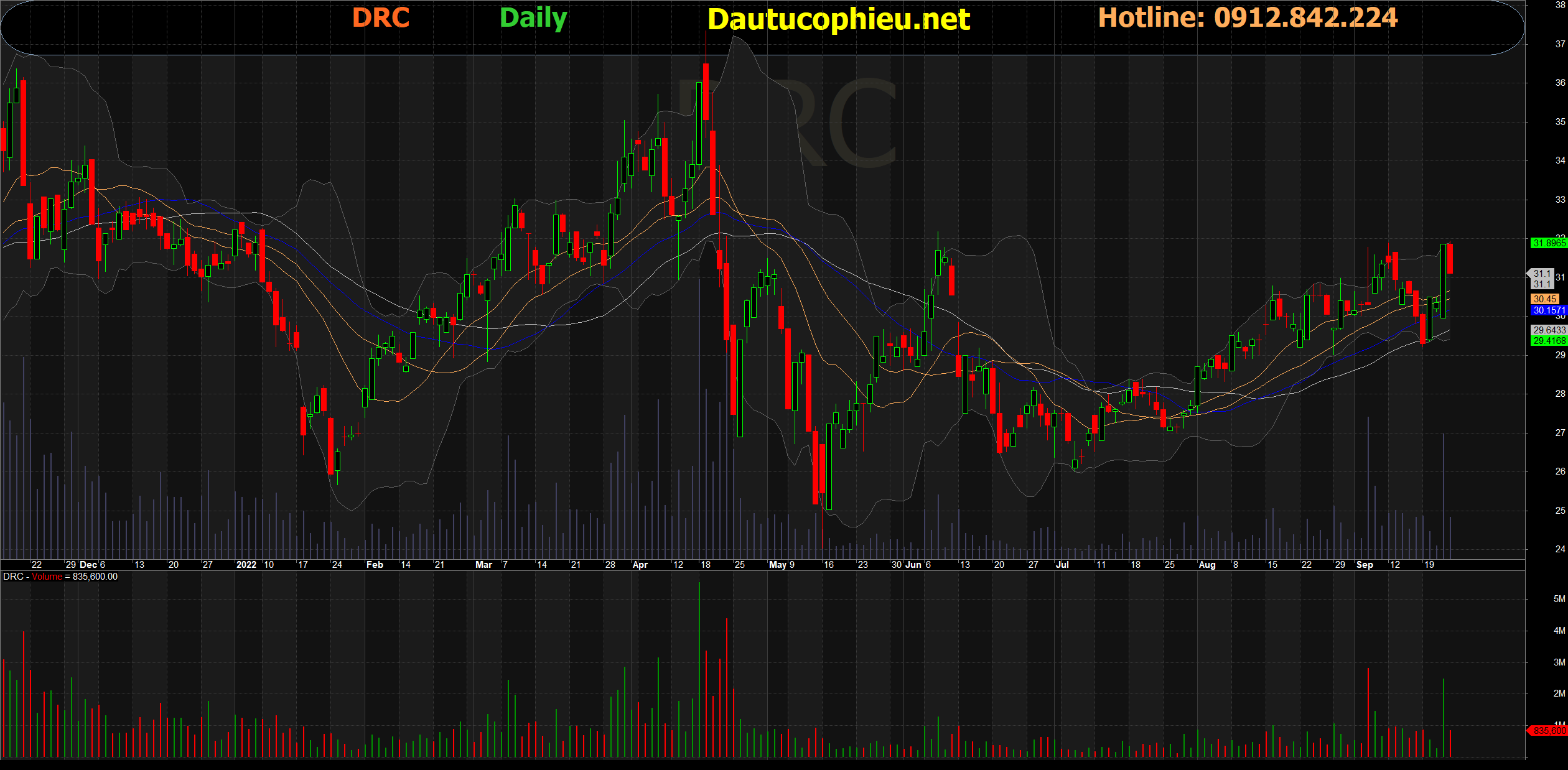
Task: Click the Jun month label on date axis
Action: click(x=913, y=565)
